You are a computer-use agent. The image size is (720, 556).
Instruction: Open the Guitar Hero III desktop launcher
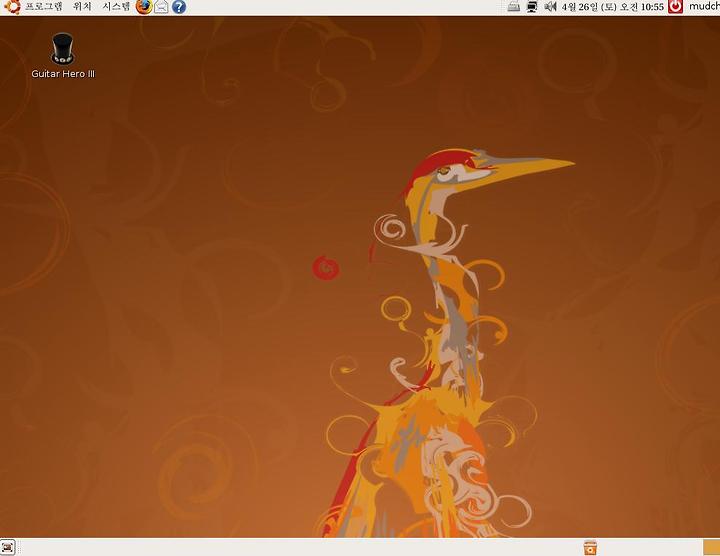[x=62, y=56]
